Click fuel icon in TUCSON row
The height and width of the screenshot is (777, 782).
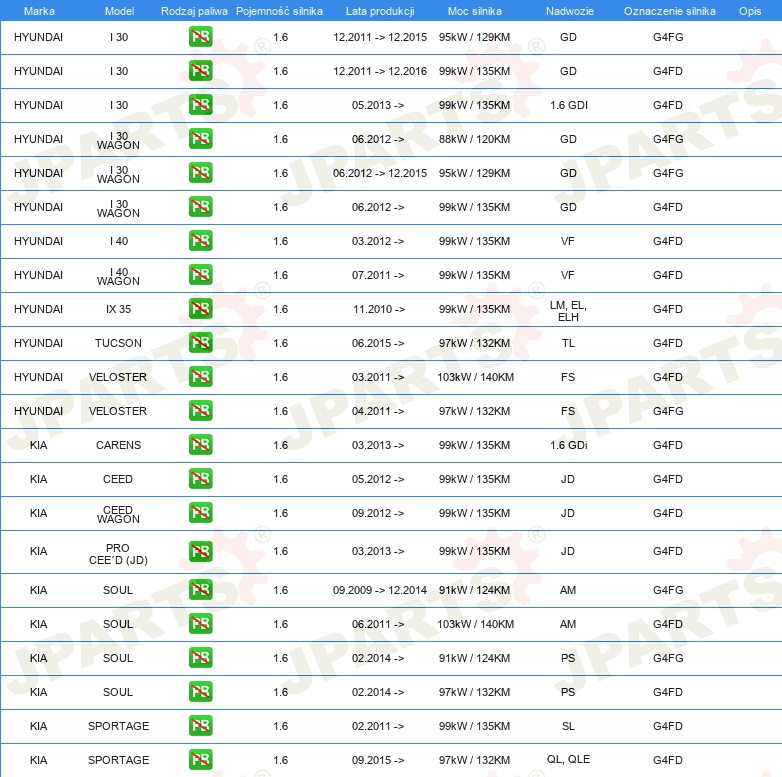200,343
